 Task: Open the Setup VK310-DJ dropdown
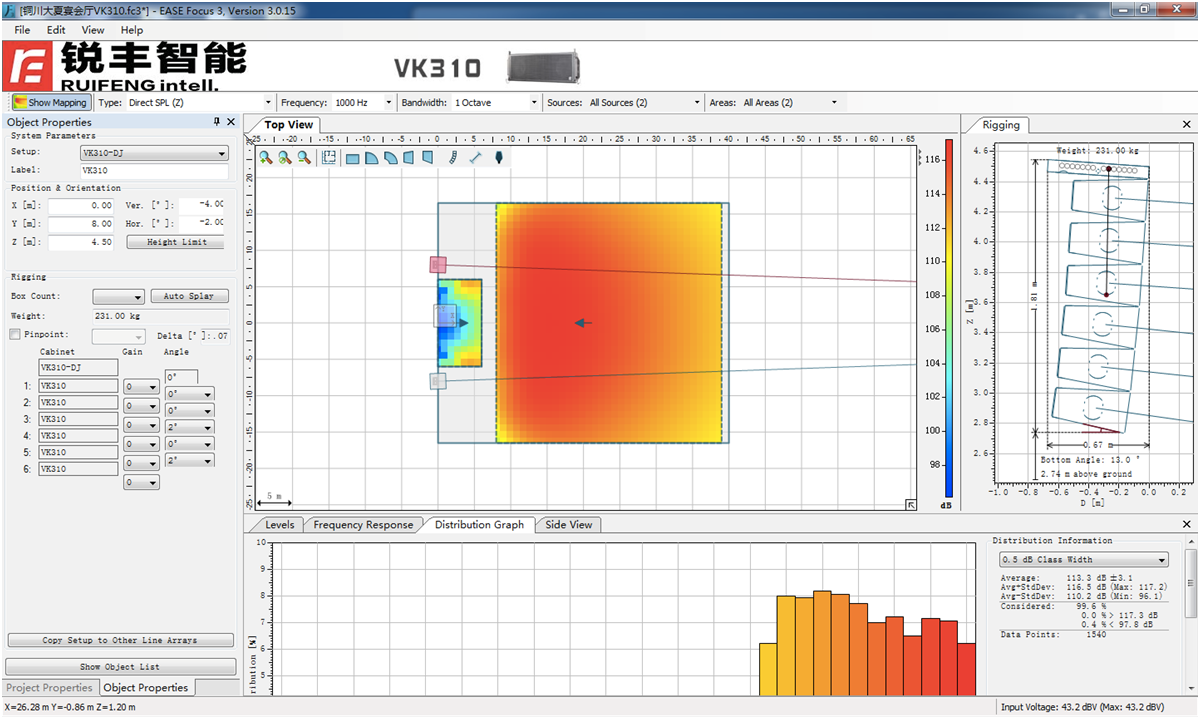point(153,154)
